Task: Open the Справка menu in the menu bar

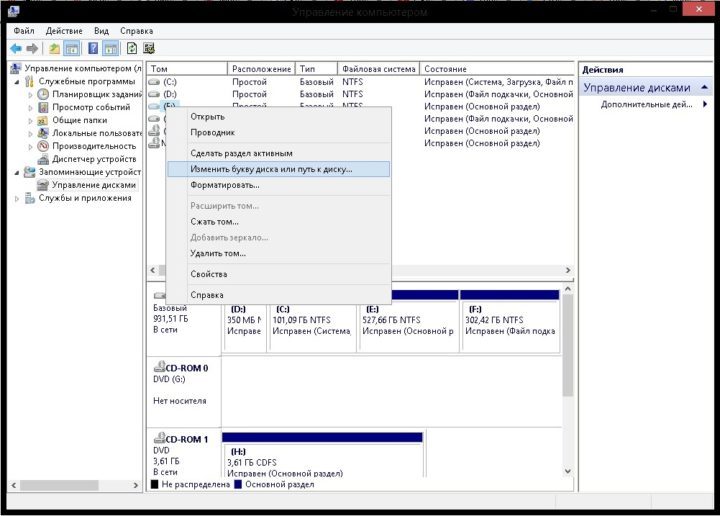Action: [x=136, y=31]
